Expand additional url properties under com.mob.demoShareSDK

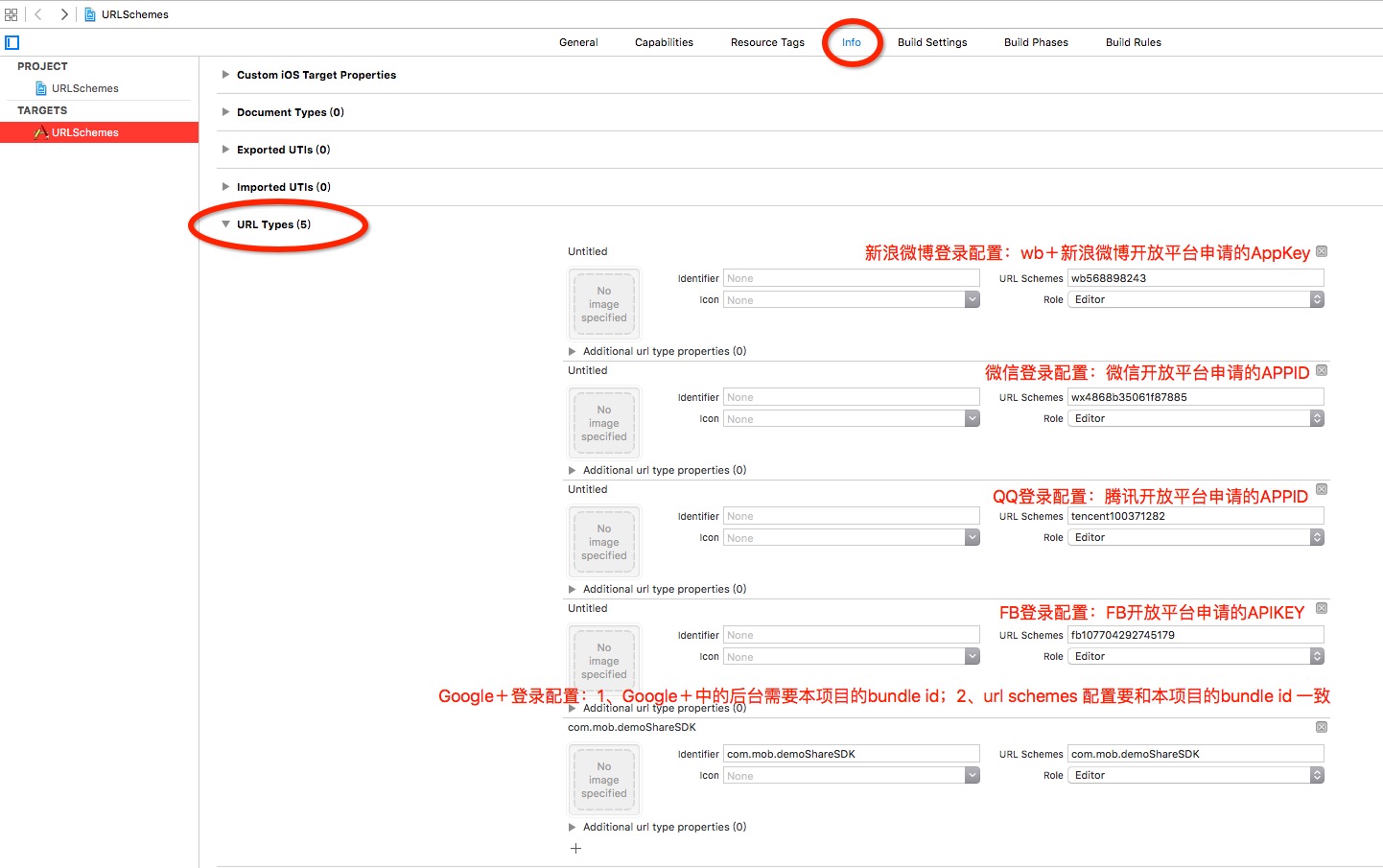(x=573, y=827)
